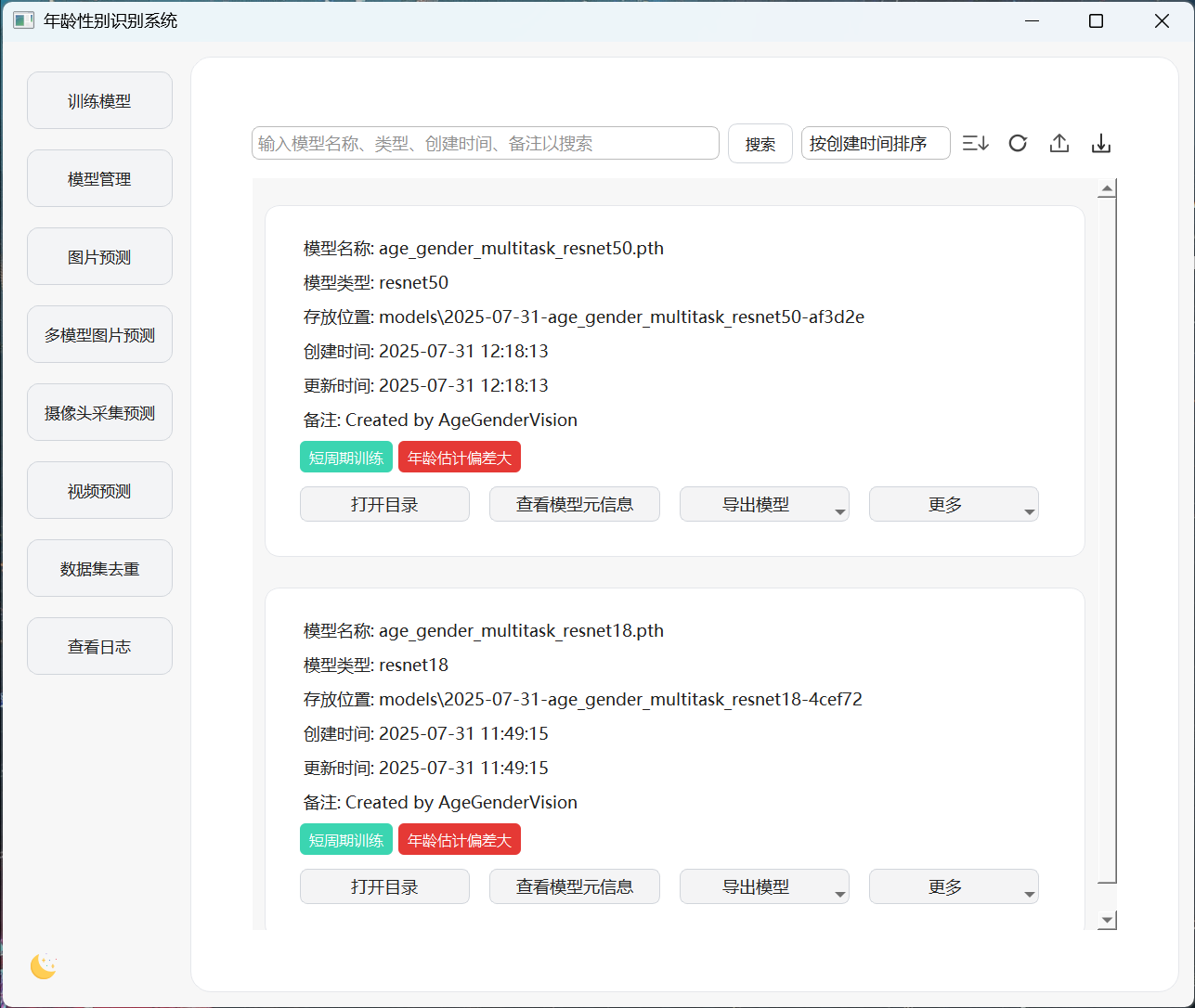Go to 摄像头采集预测 page

tap(99, 413)
